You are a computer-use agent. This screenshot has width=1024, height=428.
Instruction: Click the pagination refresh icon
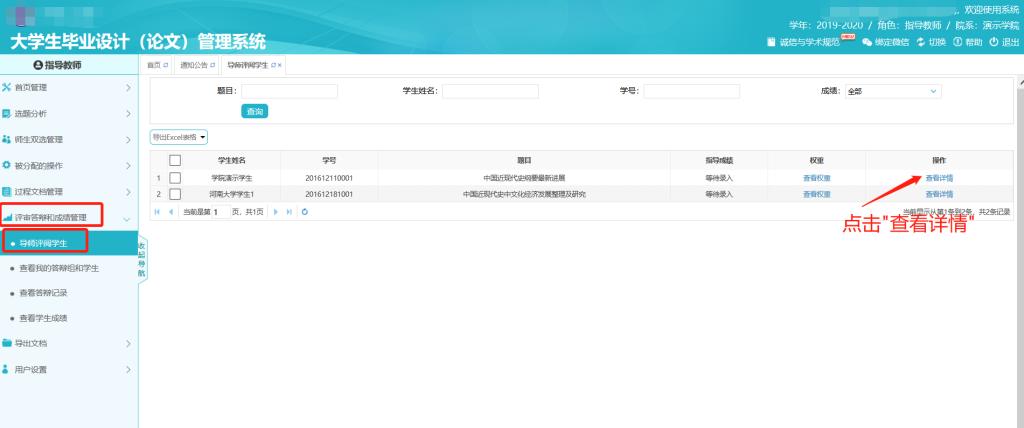(x=304, y=212)
